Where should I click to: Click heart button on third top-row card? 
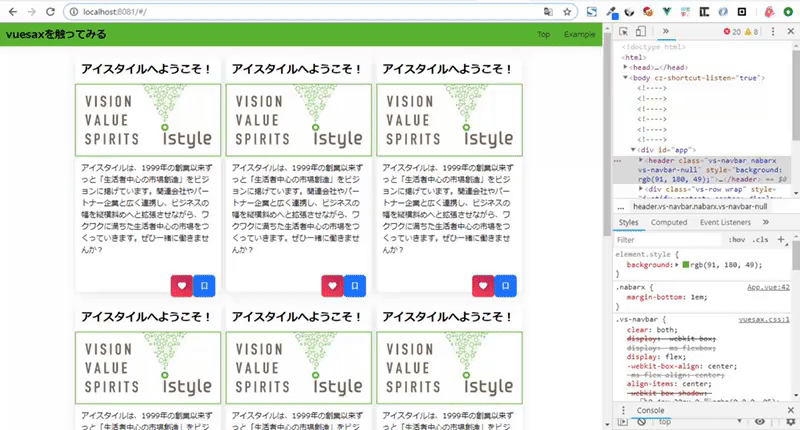pos(483,286)
